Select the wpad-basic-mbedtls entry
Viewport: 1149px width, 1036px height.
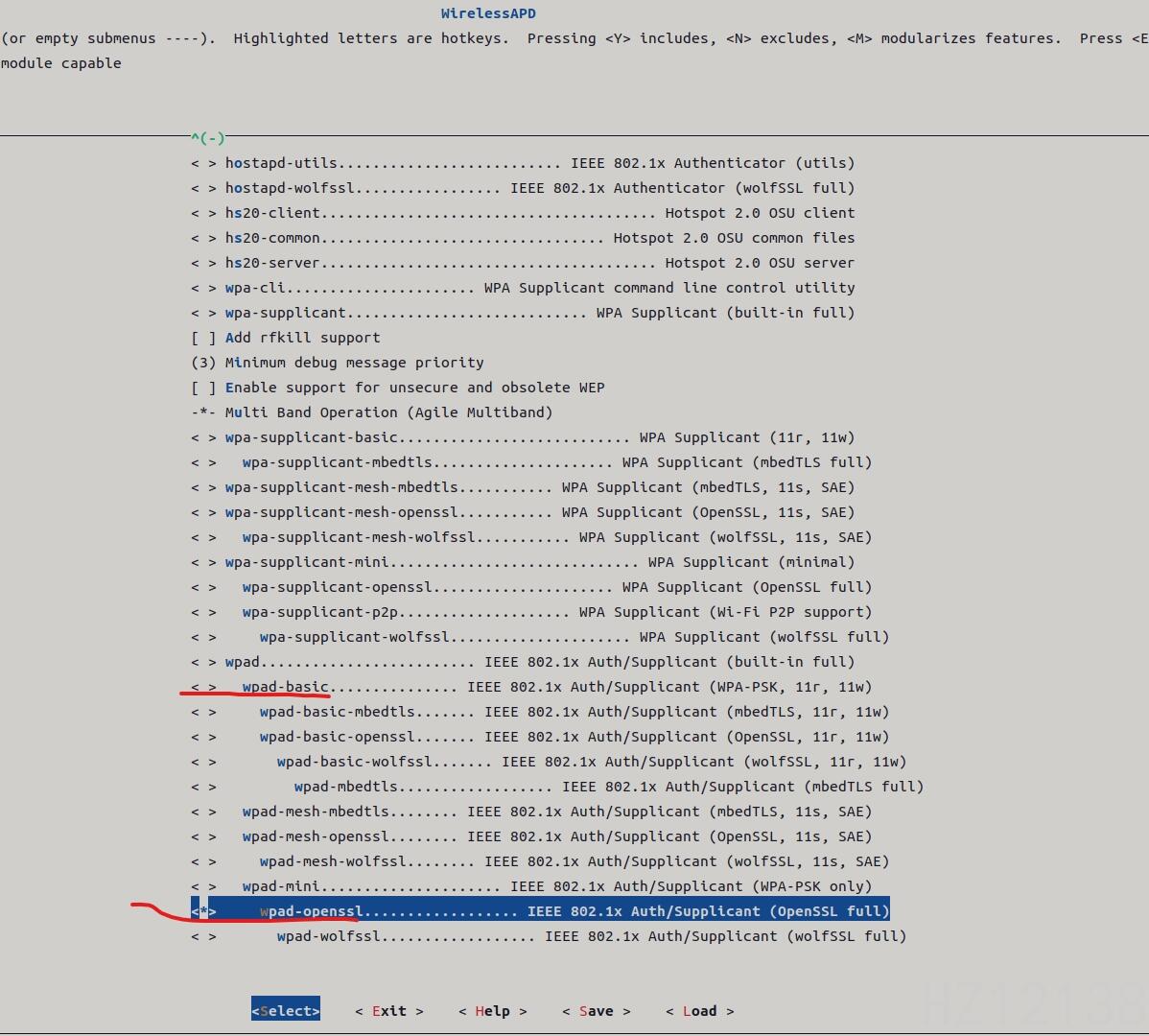tap(540, 711)
